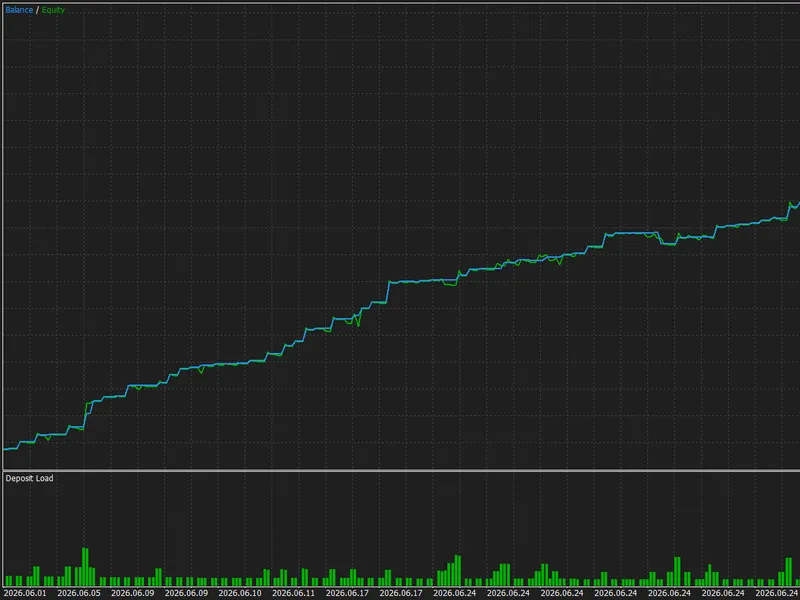Select the 2026.06.01 date axis label

[x=25, y=593]
